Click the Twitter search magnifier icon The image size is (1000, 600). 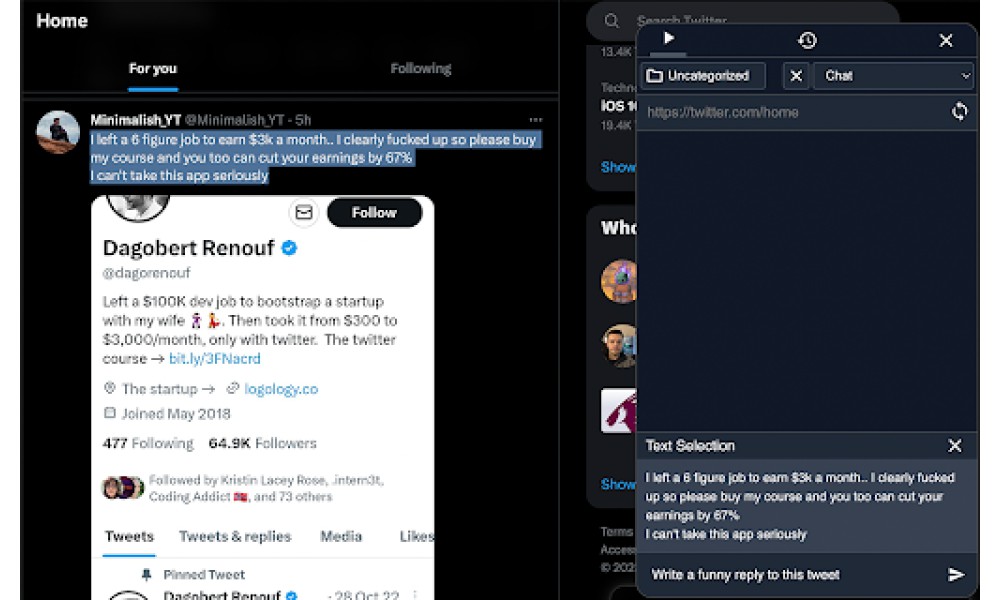click(x=612, y=21)
